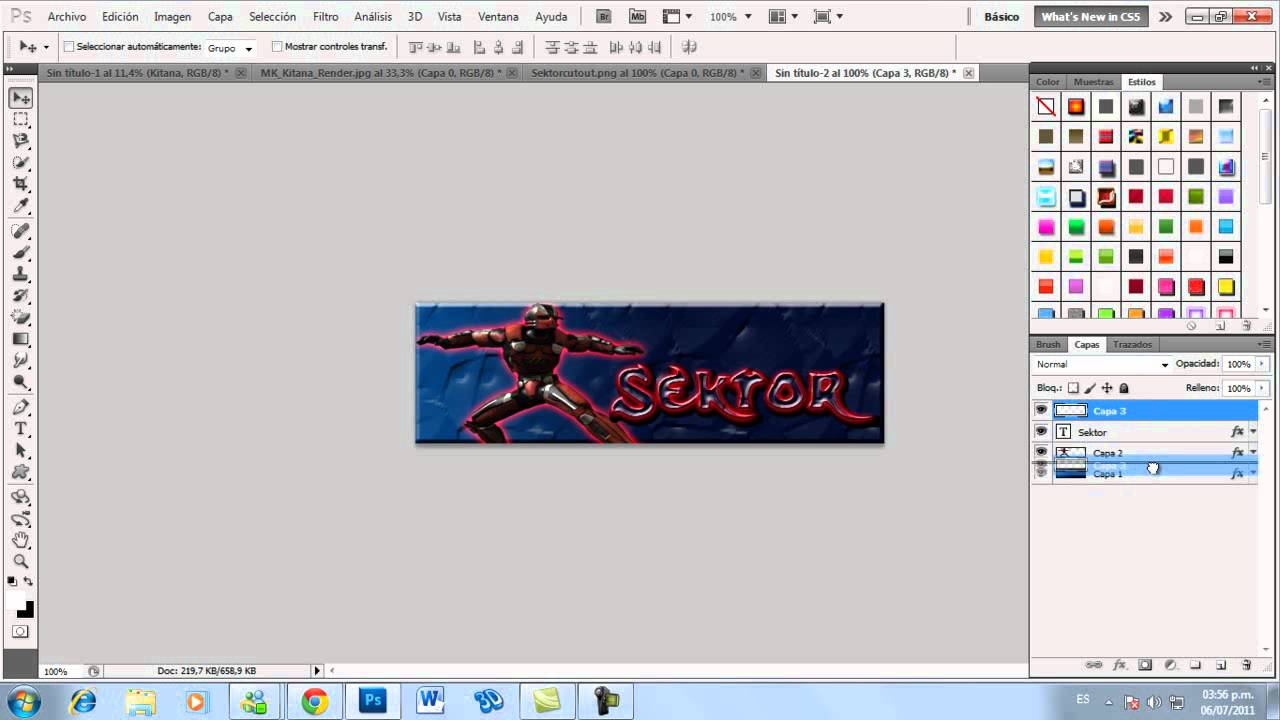Select the History Brush tool
The image size is (1280, 720).
[x=20, y=296]
